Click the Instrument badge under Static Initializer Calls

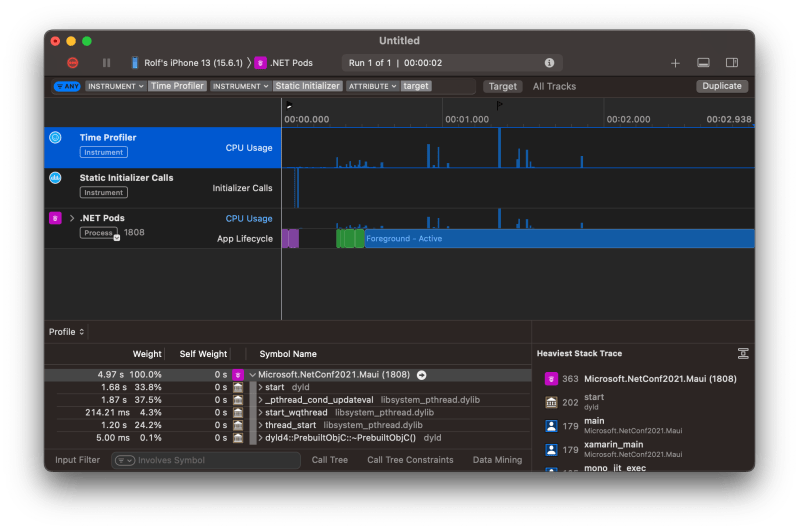coord(103,193)
